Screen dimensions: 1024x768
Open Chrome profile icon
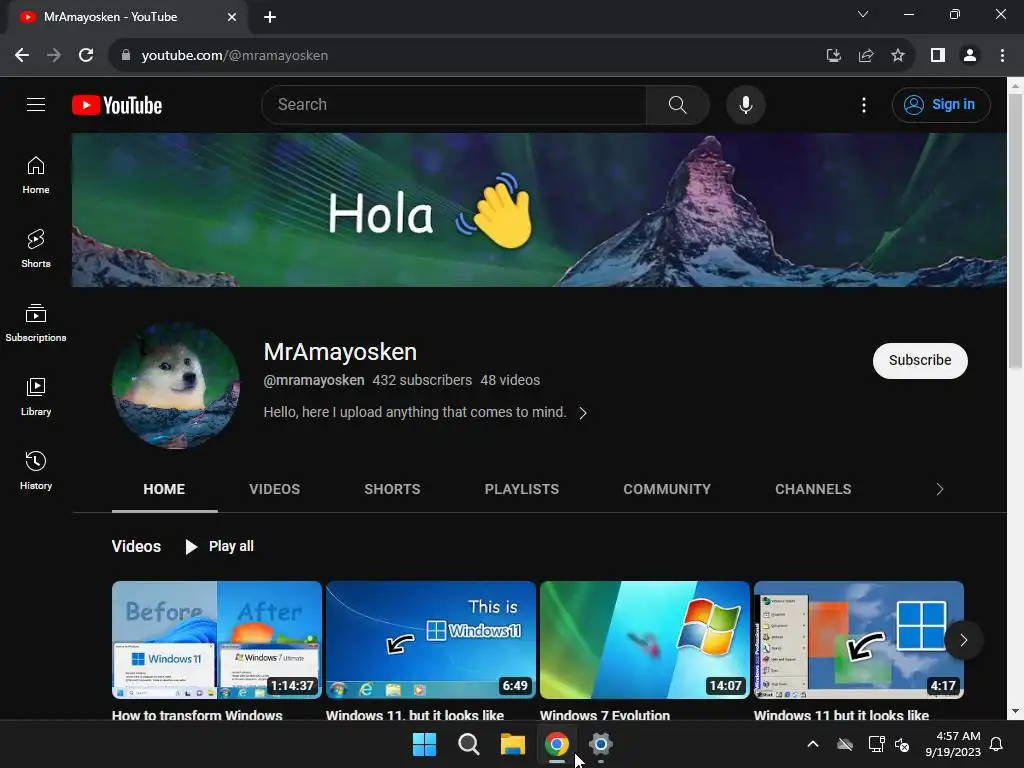click(x=970, y=56)
